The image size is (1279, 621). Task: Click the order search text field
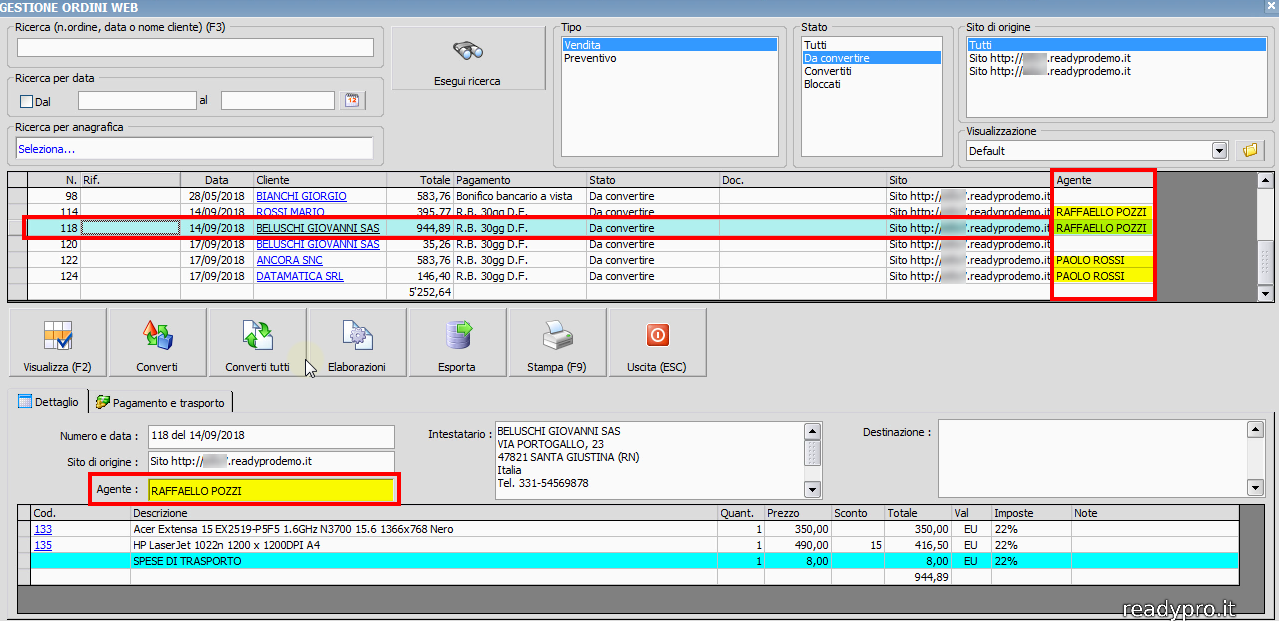[x=195, y=47]
